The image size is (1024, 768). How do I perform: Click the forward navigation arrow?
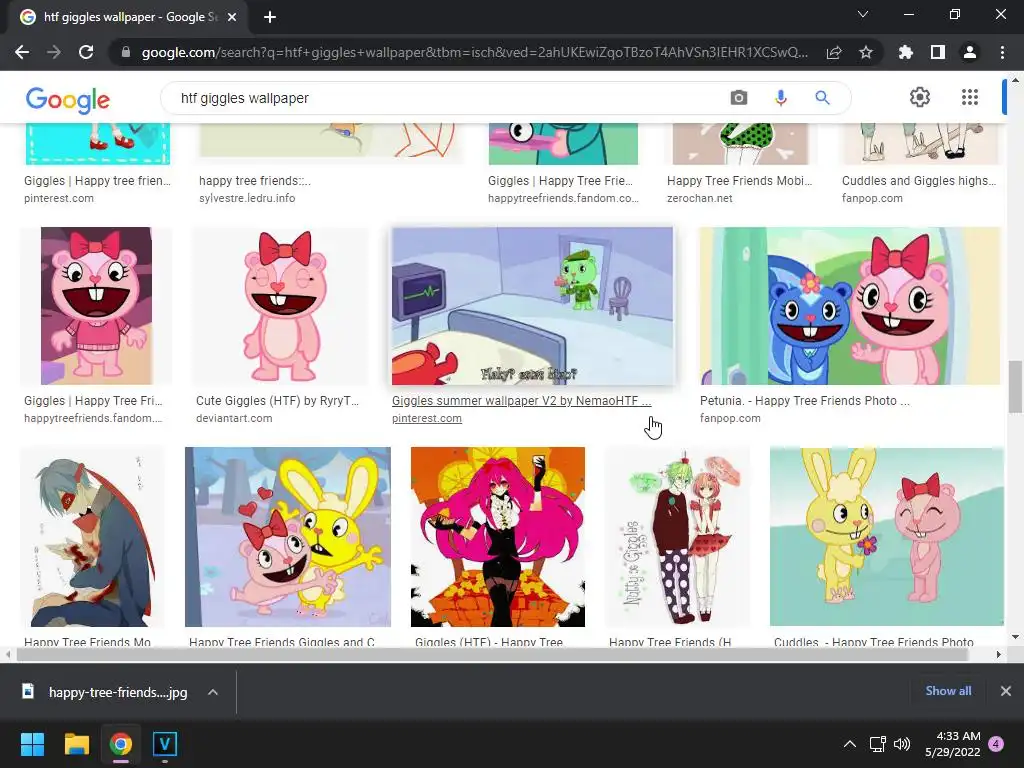click(54, 52)
